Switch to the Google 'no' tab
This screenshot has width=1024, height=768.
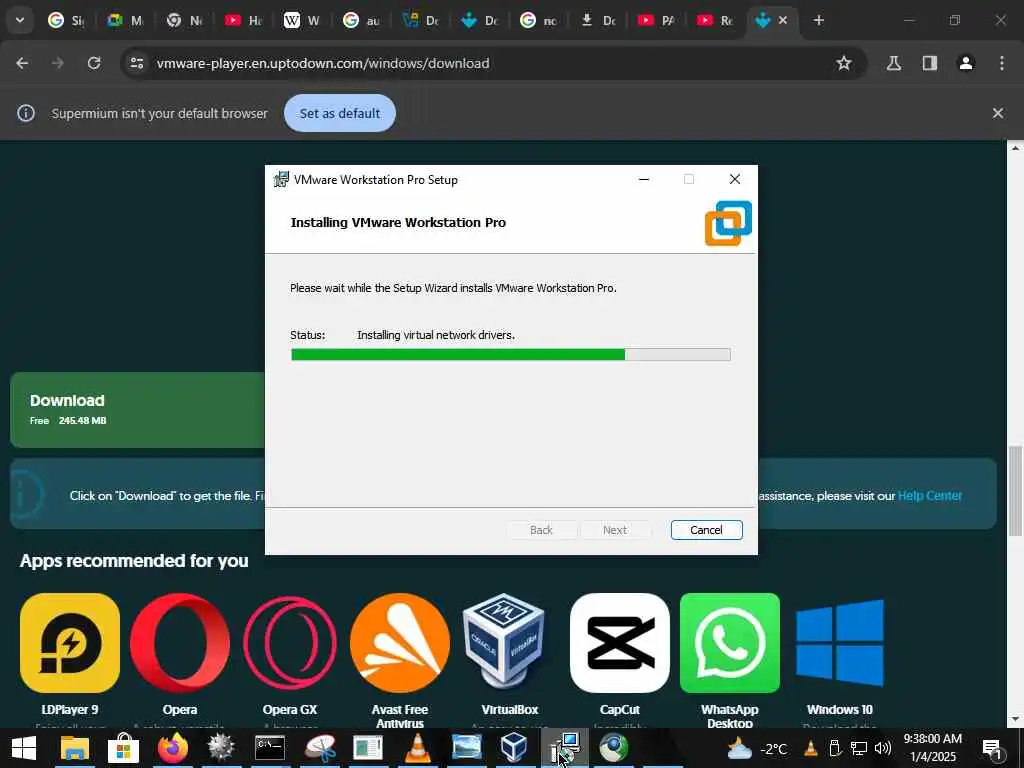click(x=538, y=20)
